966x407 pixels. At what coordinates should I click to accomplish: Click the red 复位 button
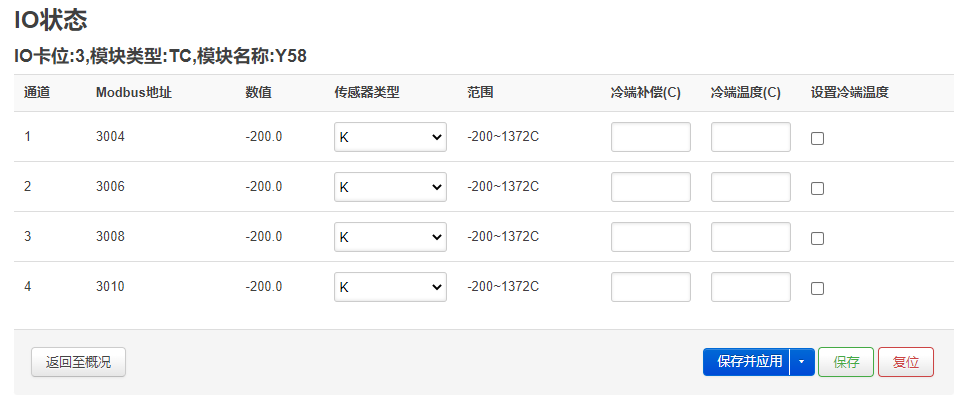pos(906,362)
